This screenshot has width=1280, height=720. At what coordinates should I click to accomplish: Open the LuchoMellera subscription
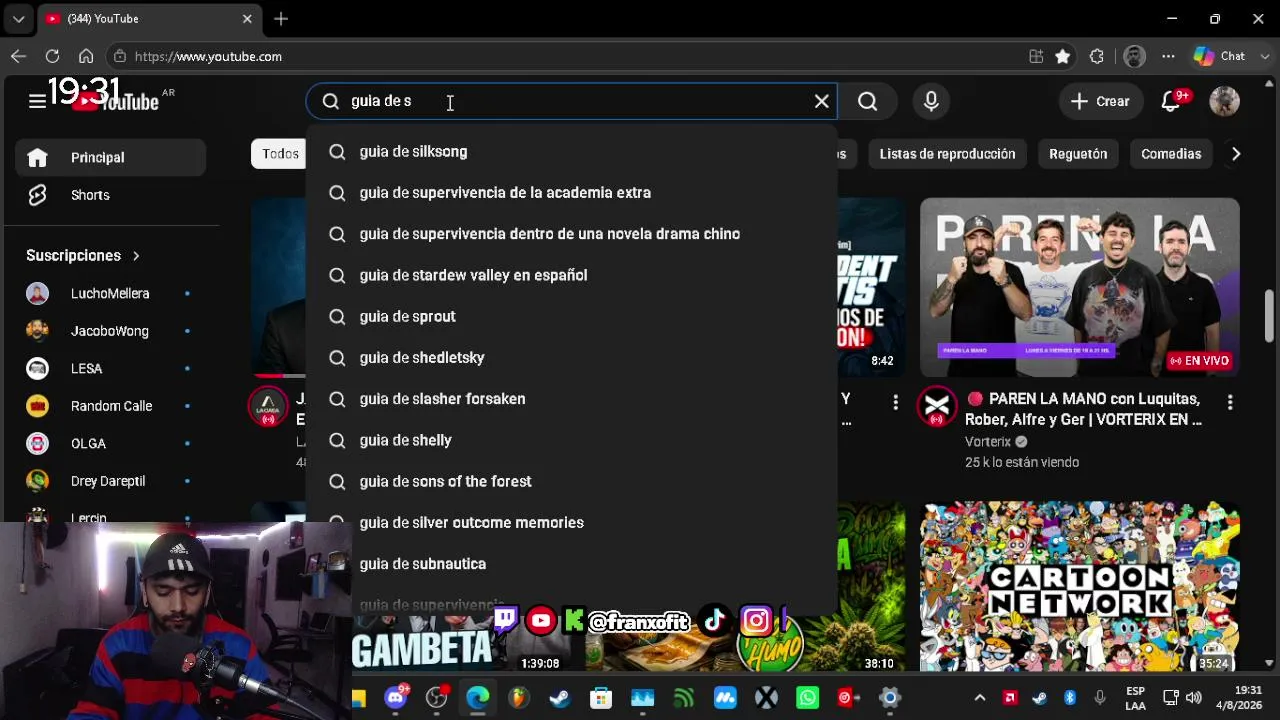(x=110, y=294)
